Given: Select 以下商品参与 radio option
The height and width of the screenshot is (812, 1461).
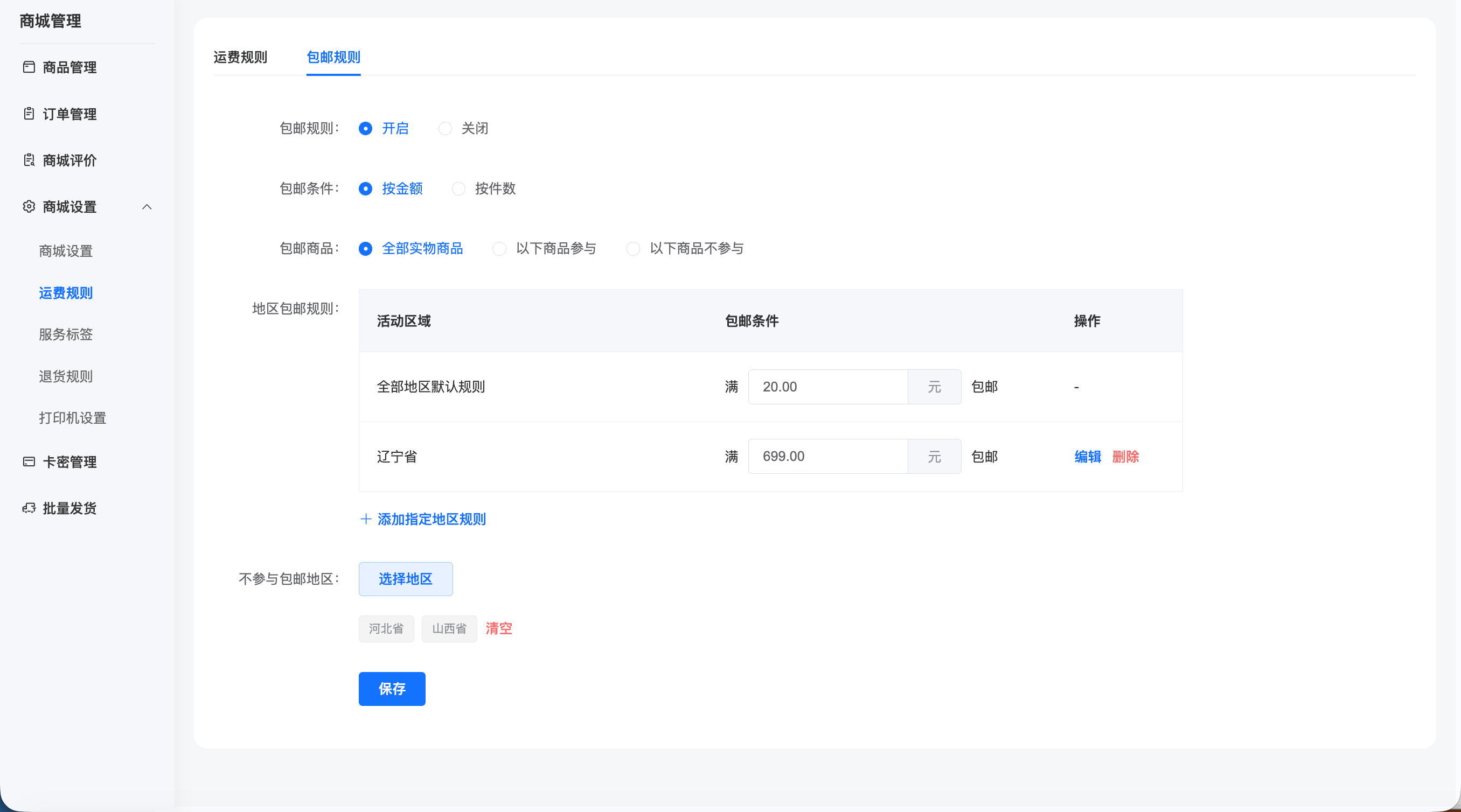Looking at the screenshot, I should (500, 249).
